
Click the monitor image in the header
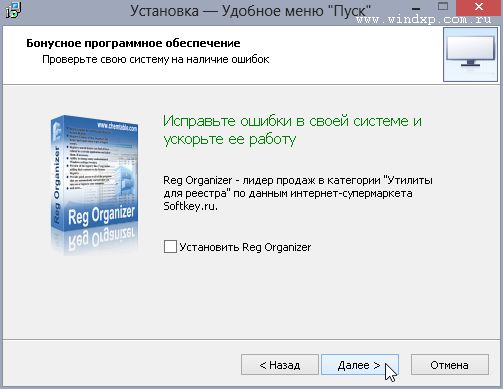[470, 54]
